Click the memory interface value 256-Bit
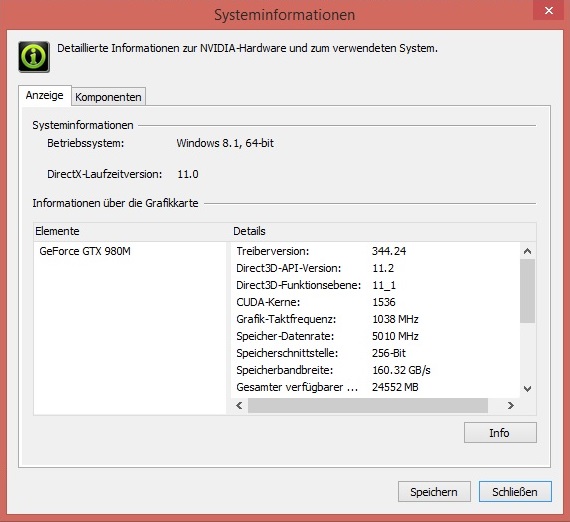This screenshot has height=522, width=570. pyautogui.click(x=389, y=353)
